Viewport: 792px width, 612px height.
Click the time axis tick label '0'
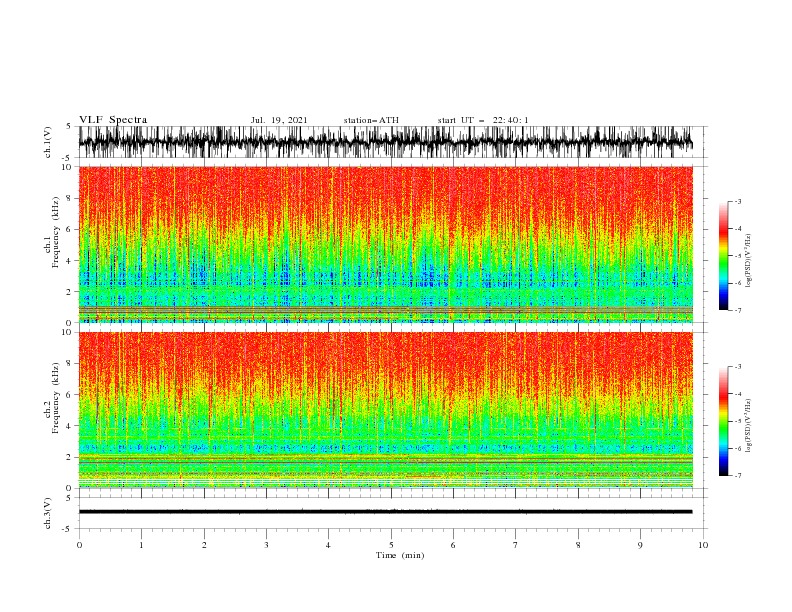[x=79, y=545]
